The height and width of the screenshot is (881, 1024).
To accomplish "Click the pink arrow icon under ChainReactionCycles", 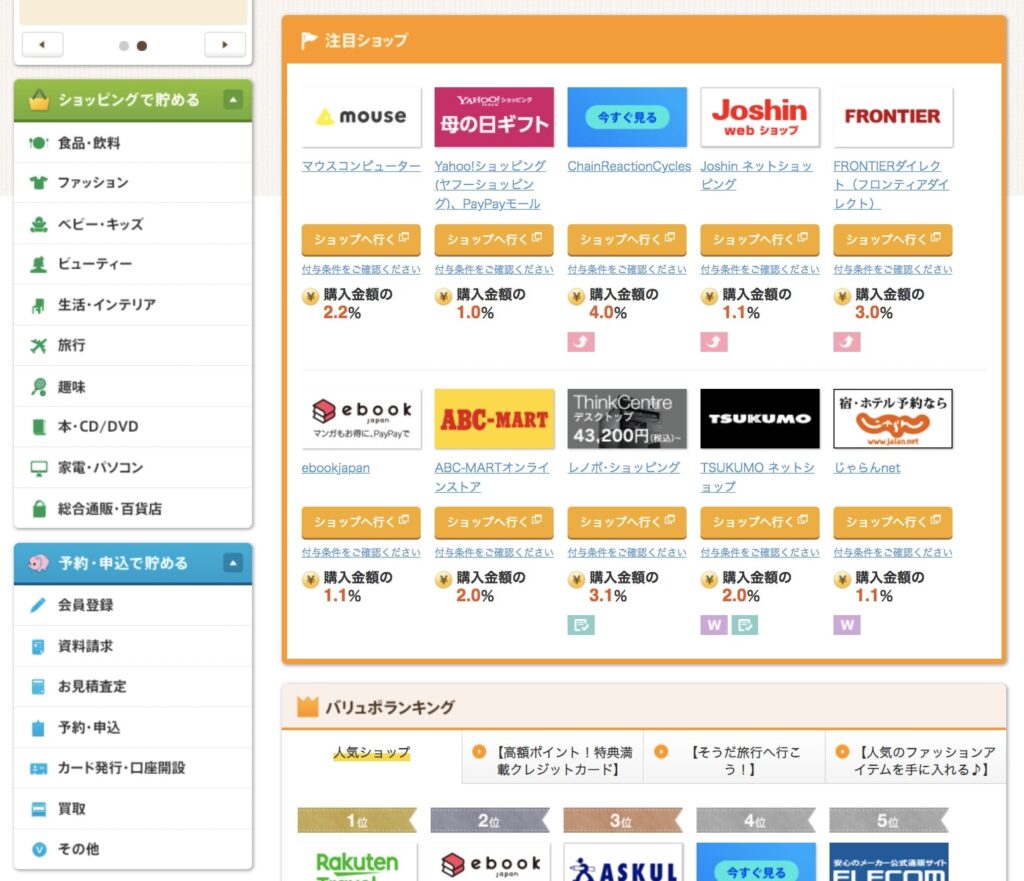I will pyautogui.click(x=581, y=342).
